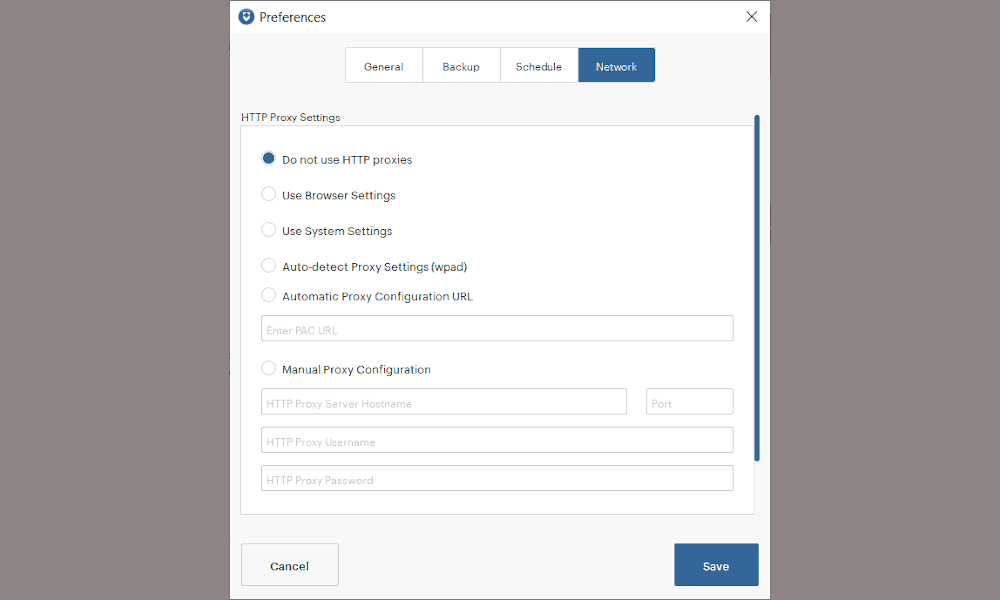Click the Port input field
The height and width of the screenshot is (600, 1000).
(x=689, y=402)
